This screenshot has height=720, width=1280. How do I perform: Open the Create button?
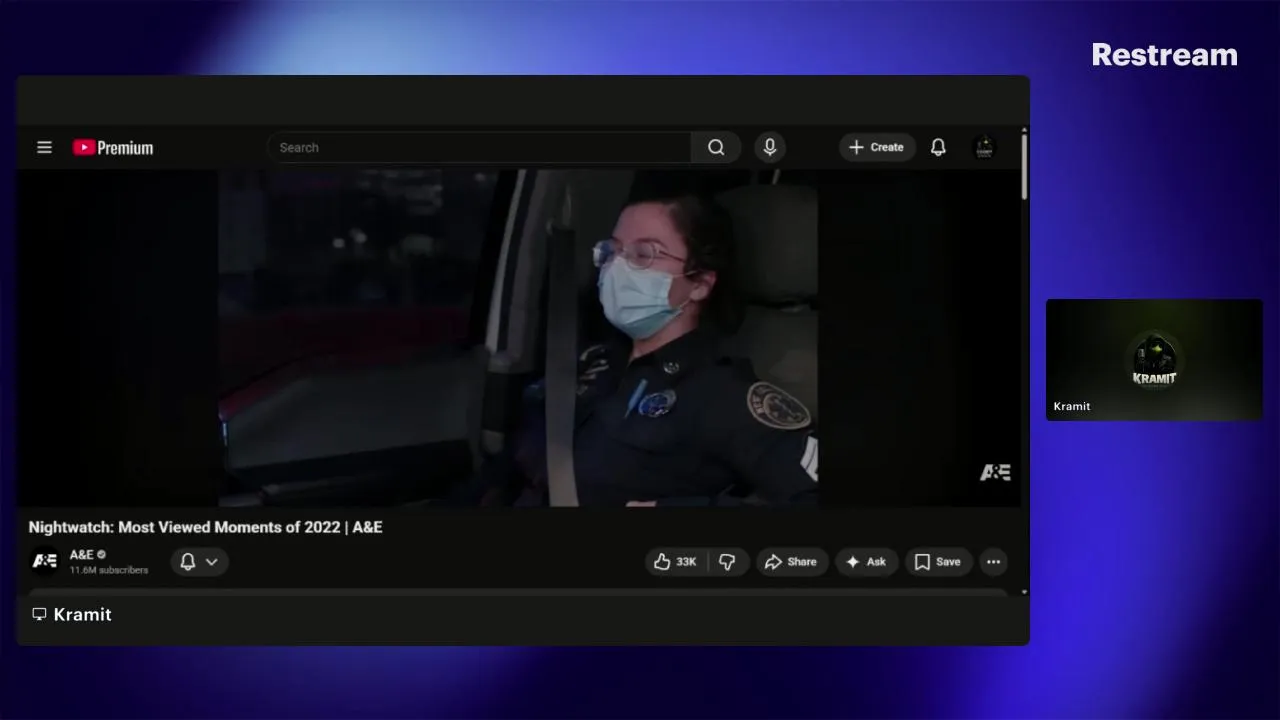(x=877, y=147)
